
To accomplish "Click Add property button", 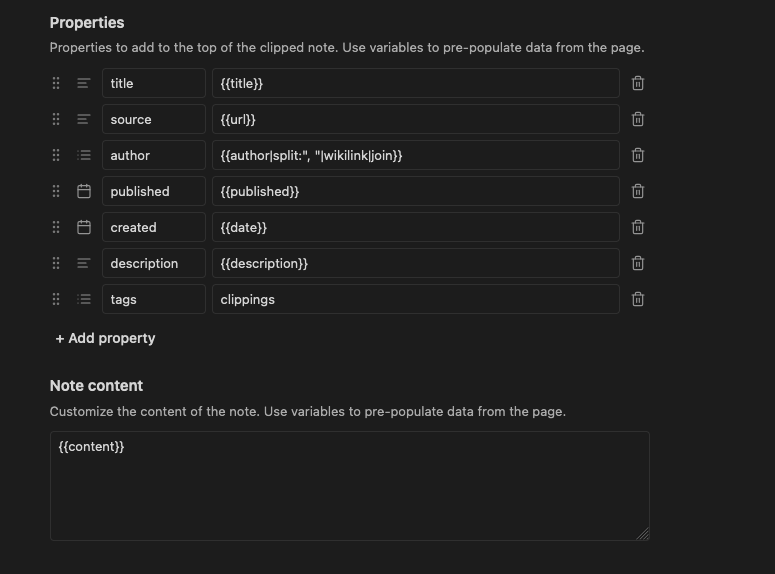I will 105,338.
